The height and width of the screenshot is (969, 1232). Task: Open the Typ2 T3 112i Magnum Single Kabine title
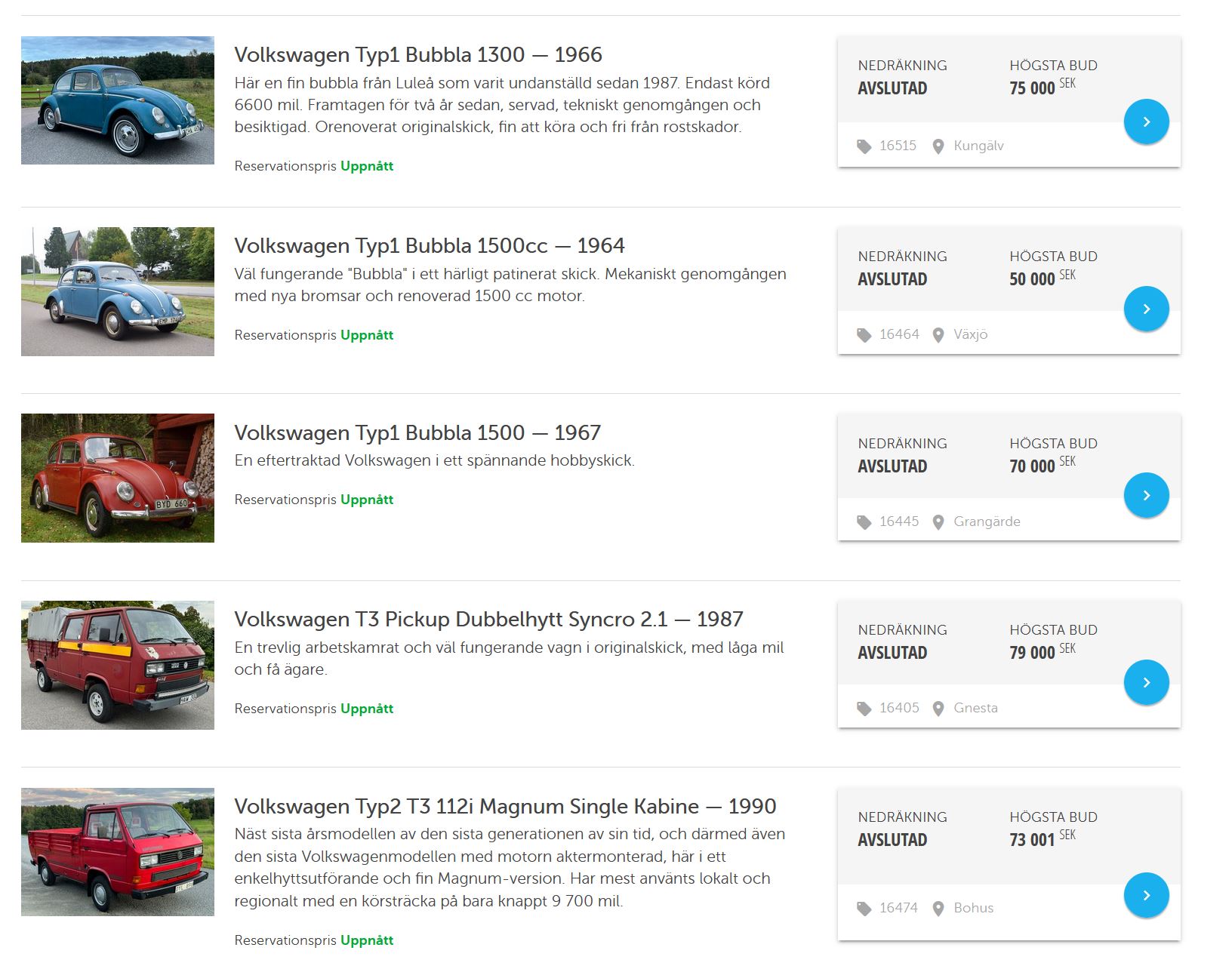505,806
